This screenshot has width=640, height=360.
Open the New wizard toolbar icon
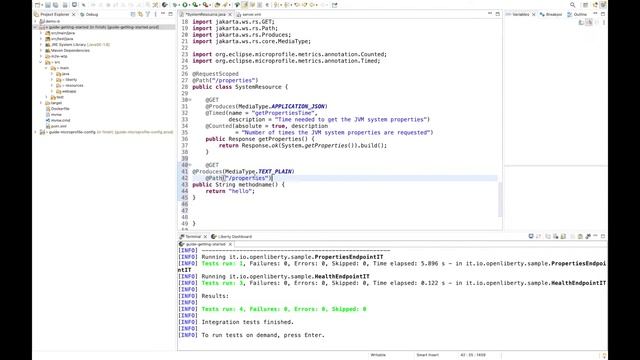[37, 5]
